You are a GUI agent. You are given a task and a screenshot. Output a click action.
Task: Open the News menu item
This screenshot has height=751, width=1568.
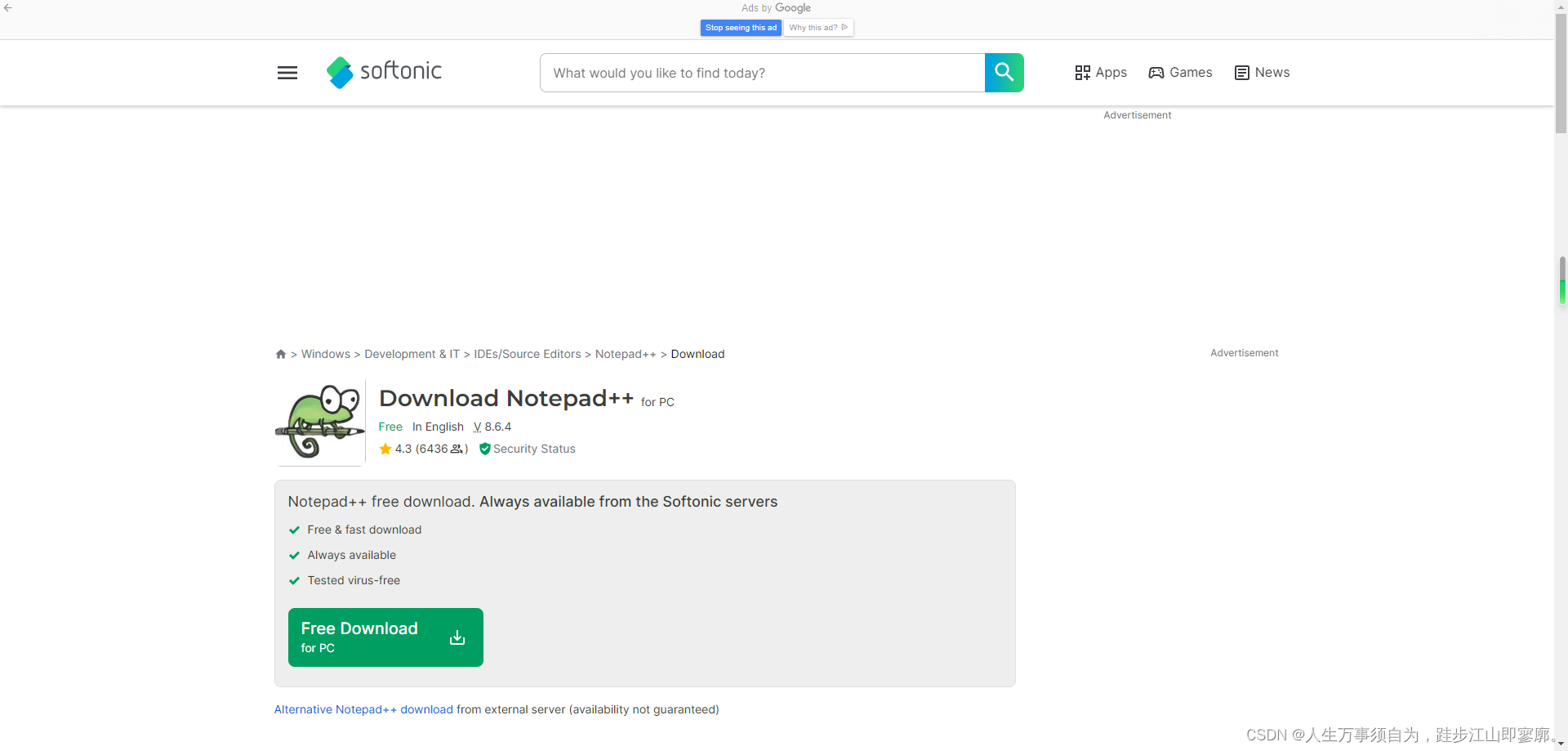1262,73
